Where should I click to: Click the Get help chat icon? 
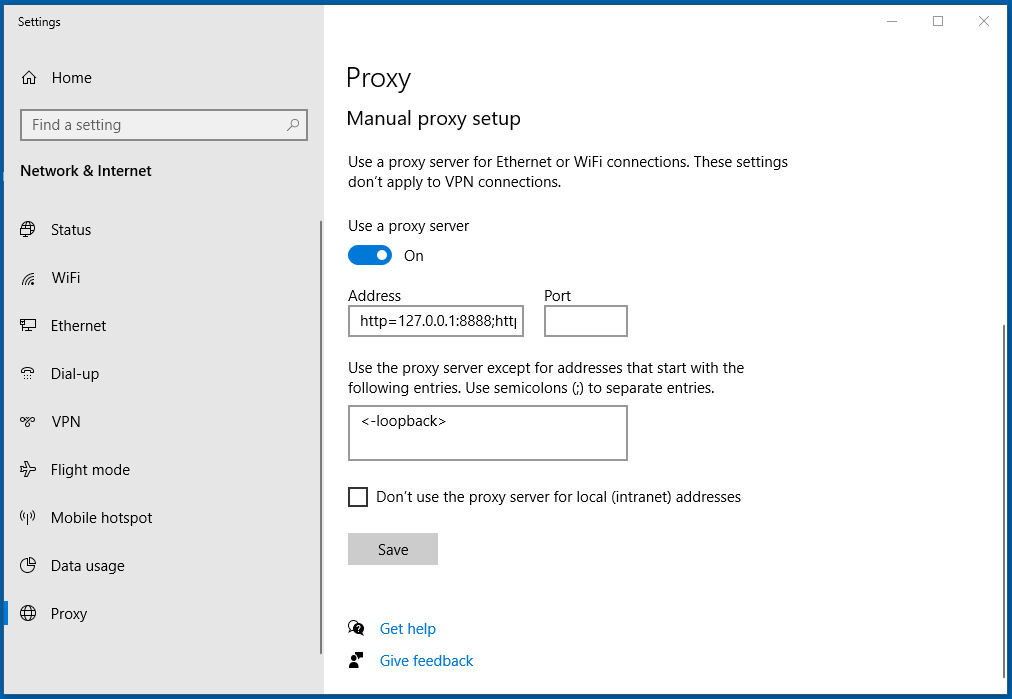coord(356,628)
